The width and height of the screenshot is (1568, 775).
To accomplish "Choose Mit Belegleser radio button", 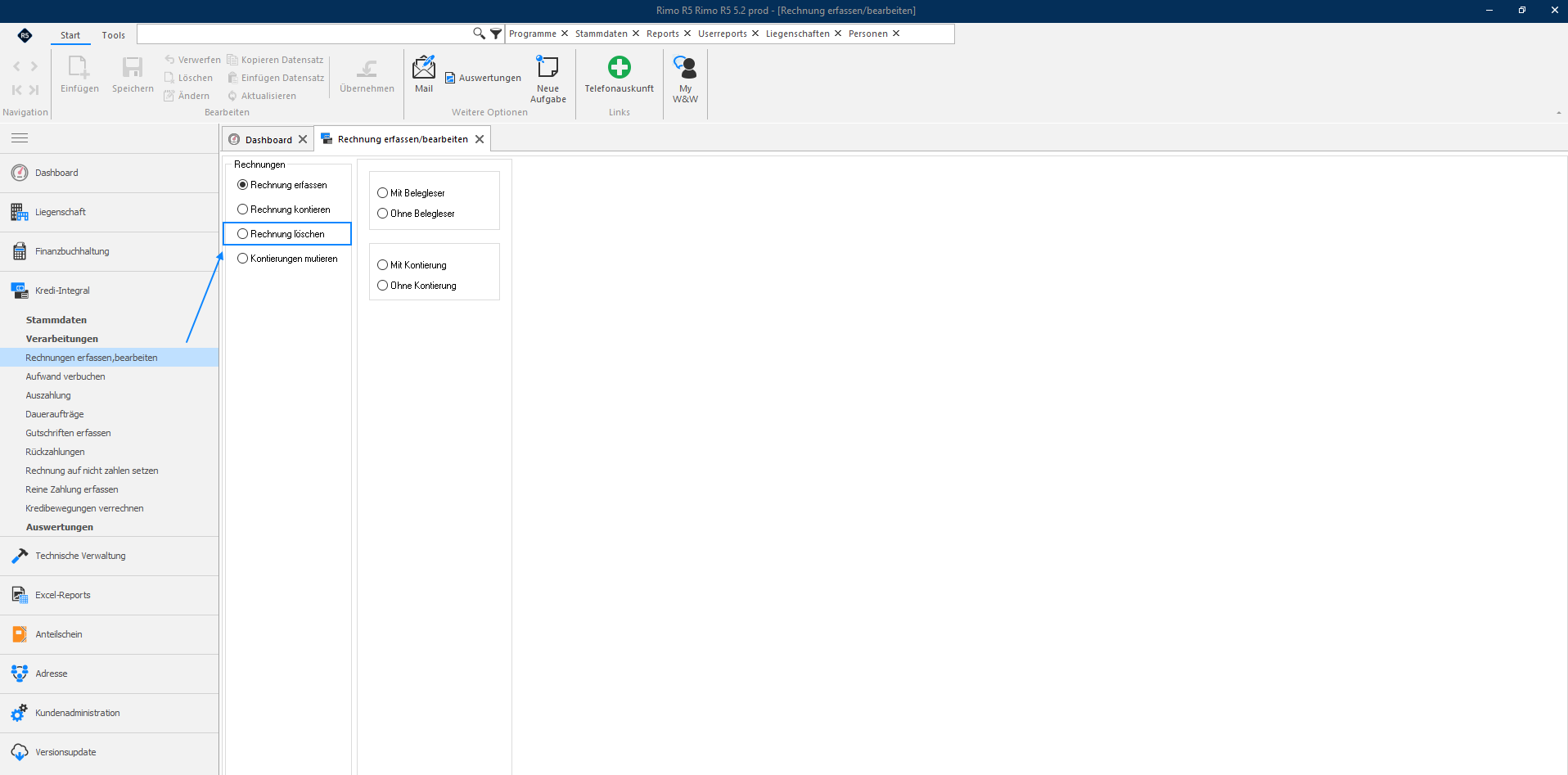I will 382,193.
